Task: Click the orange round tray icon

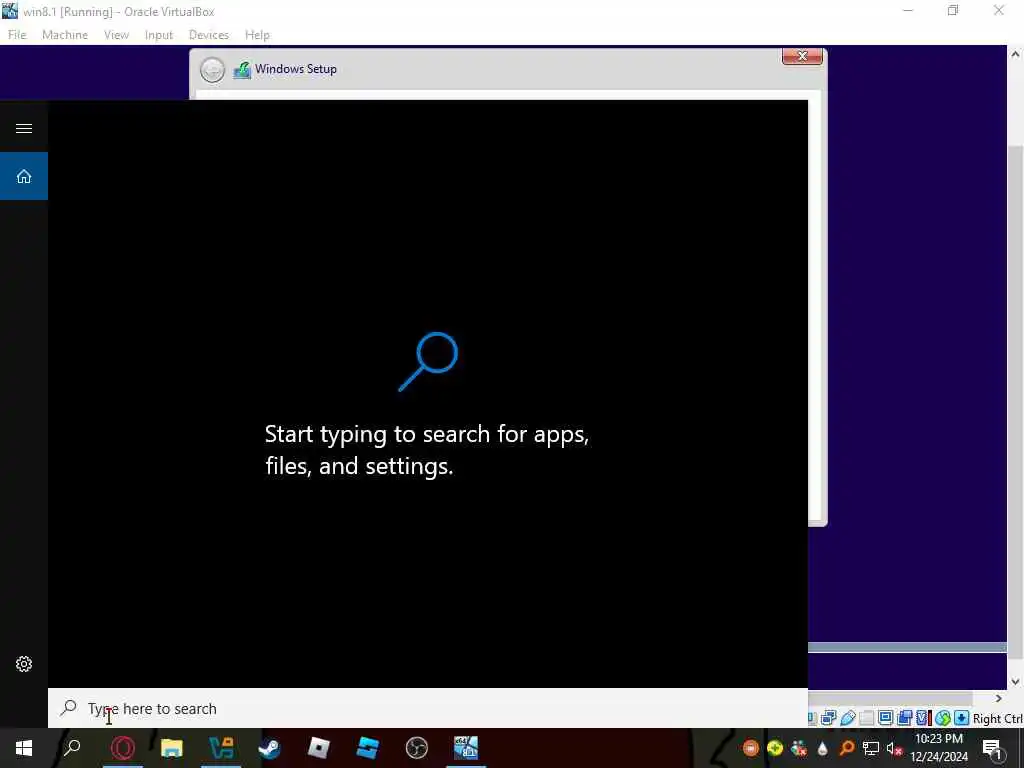Action: tap(751, 748)
